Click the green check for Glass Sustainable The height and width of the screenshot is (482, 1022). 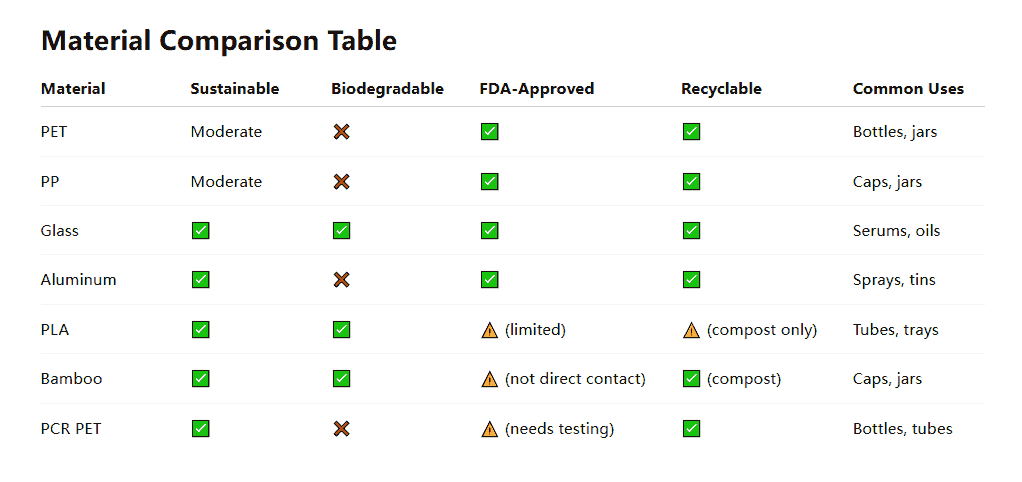coord(201,231)
